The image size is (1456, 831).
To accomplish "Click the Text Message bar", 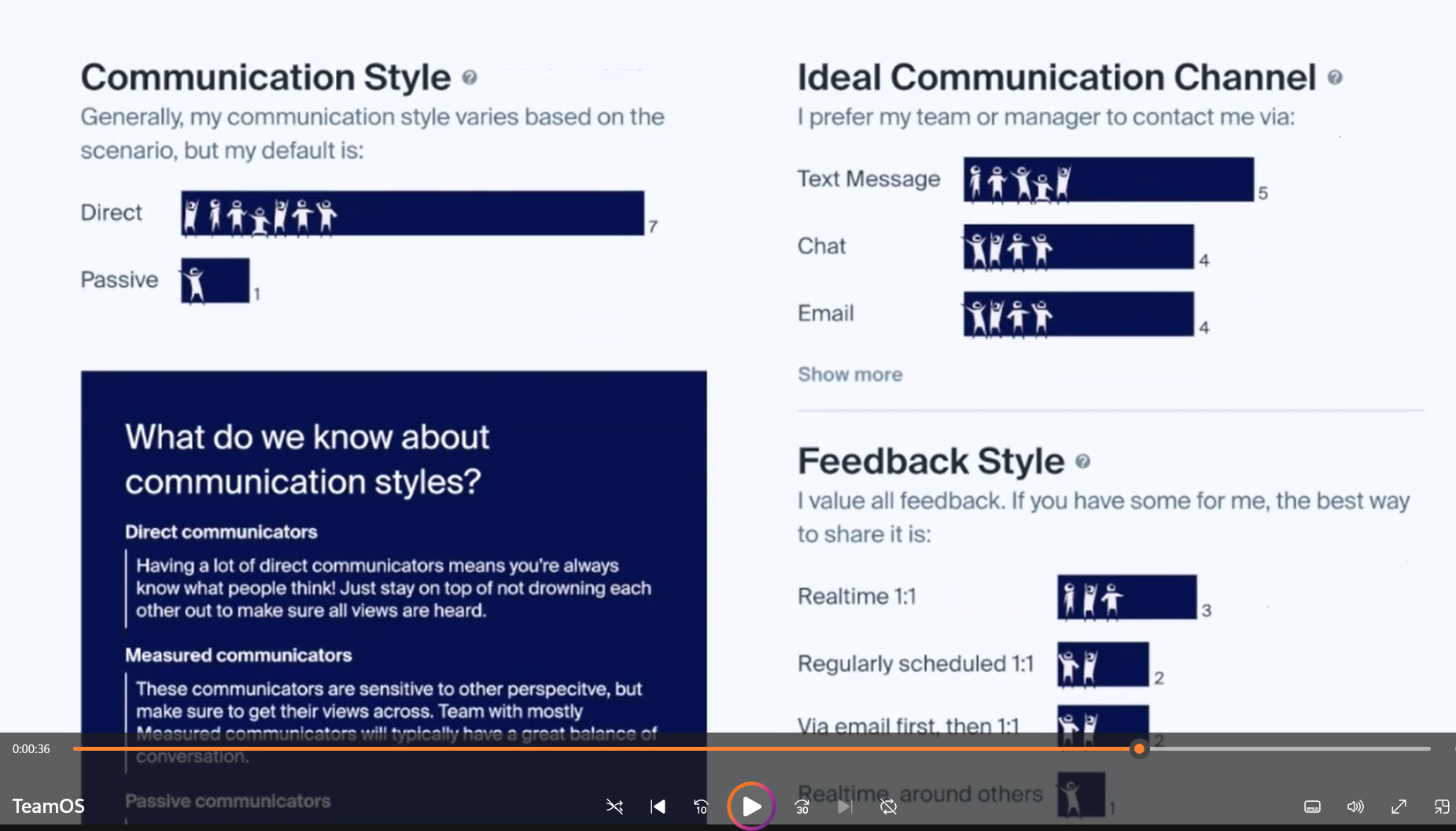I will coord(1108,179).
